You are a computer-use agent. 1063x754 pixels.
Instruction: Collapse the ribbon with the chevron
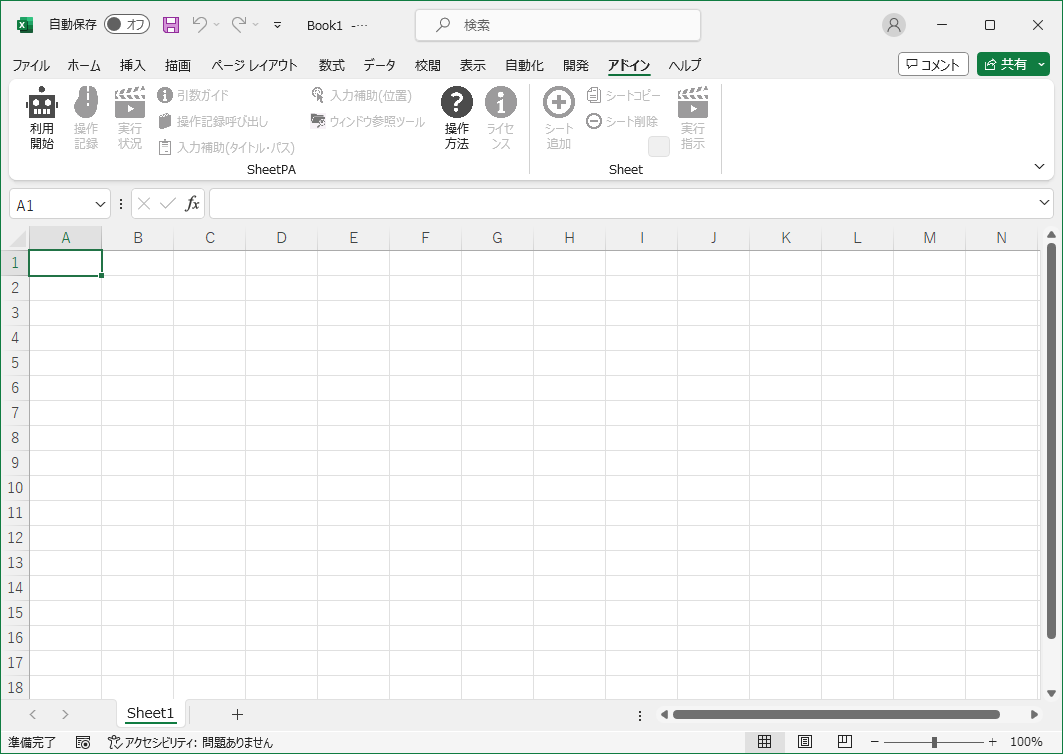(1039, 166)
